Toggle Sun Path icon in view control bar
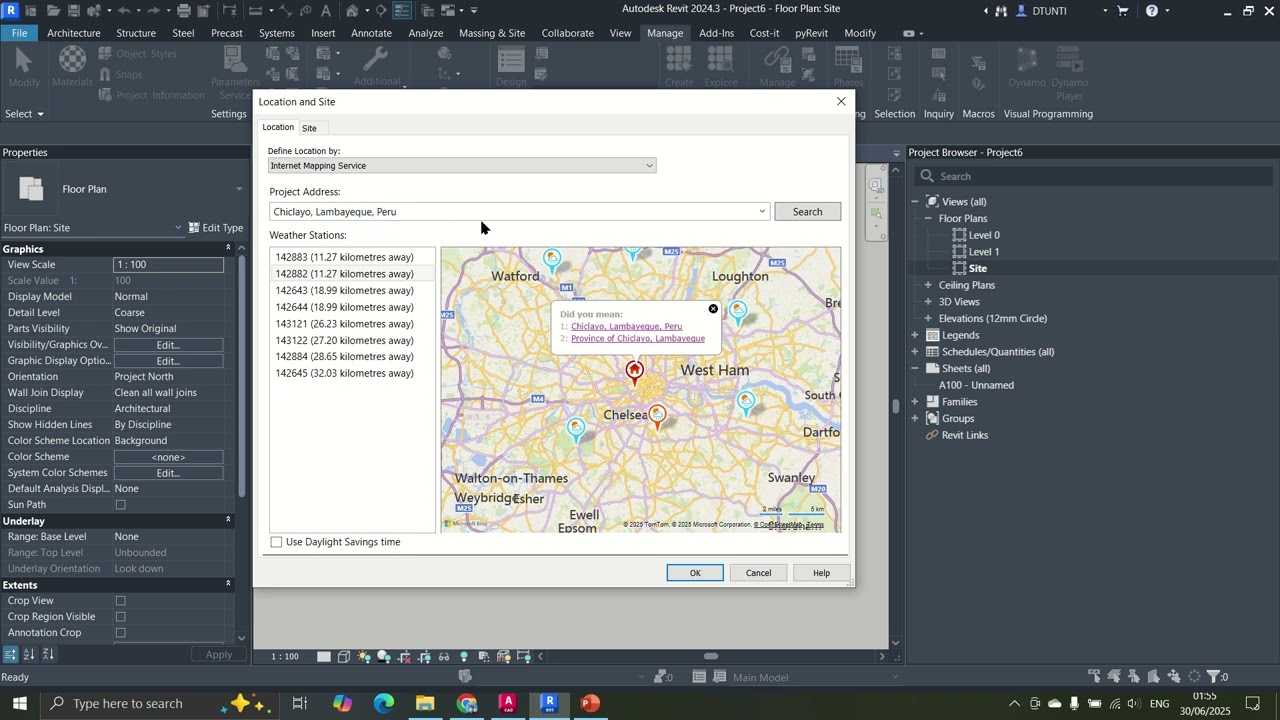 tap(364, 657)
